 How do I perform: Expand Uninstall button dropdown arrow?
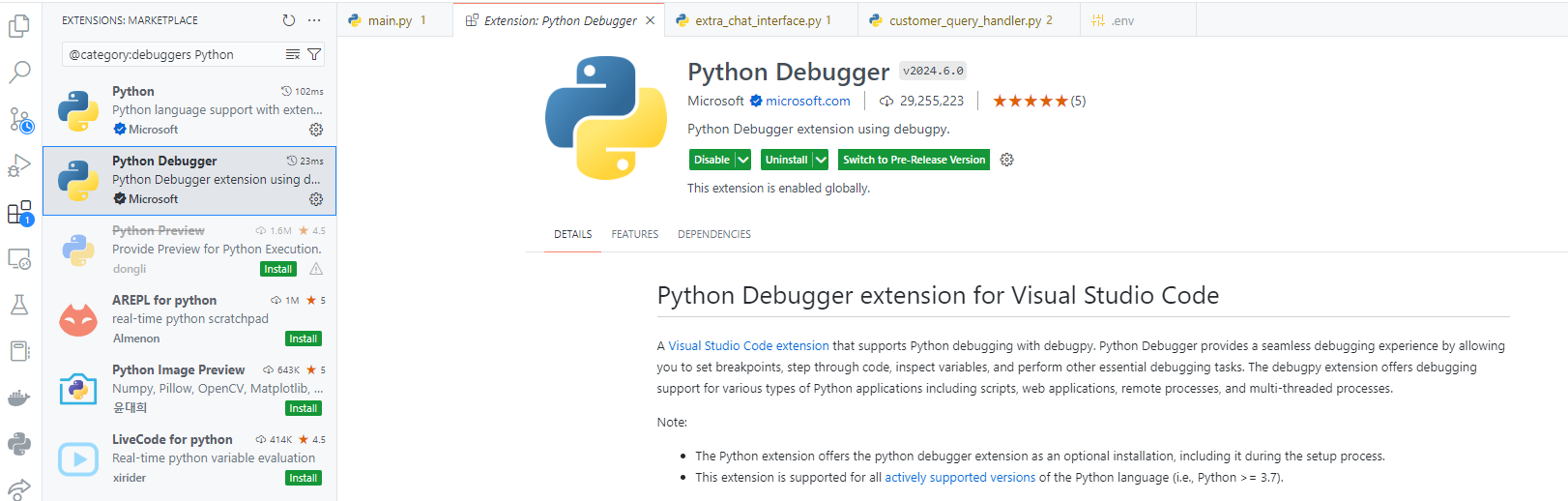point(821,160)
